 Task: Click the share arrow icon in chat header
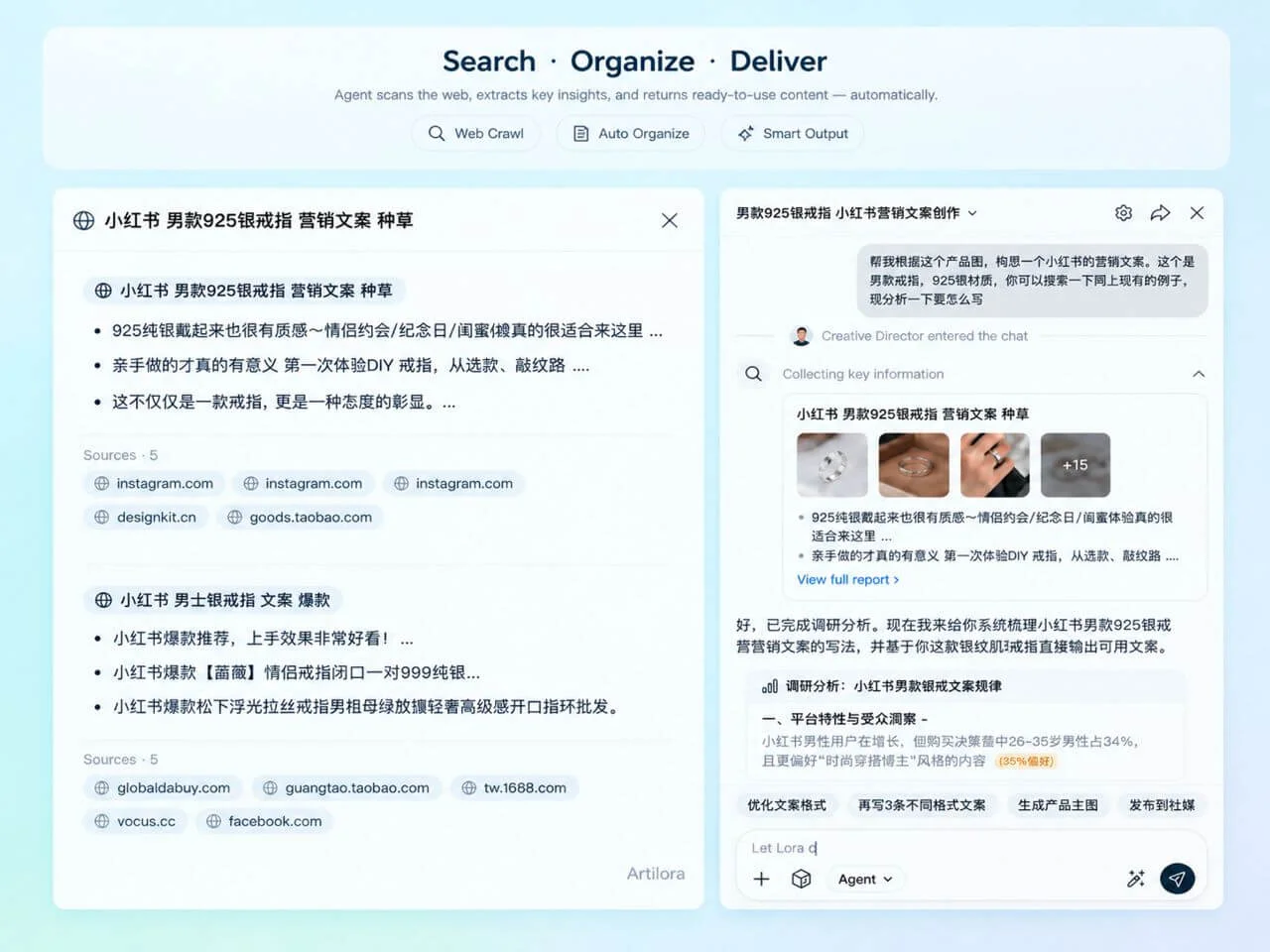coord(1160,213)
